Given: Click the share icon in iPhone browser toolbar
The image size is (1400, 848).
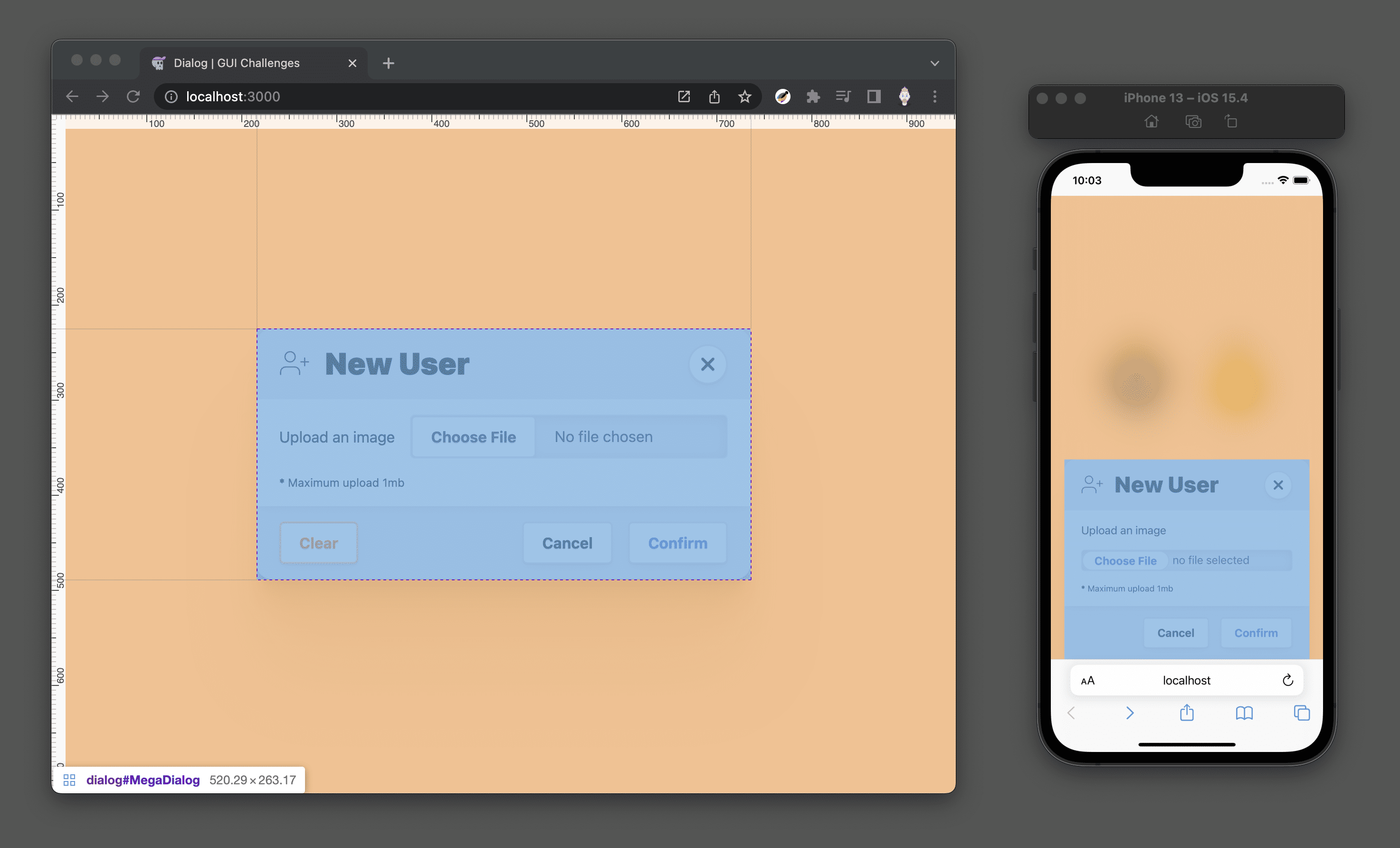Looking at the screenshot, I should click(1187, 714).
